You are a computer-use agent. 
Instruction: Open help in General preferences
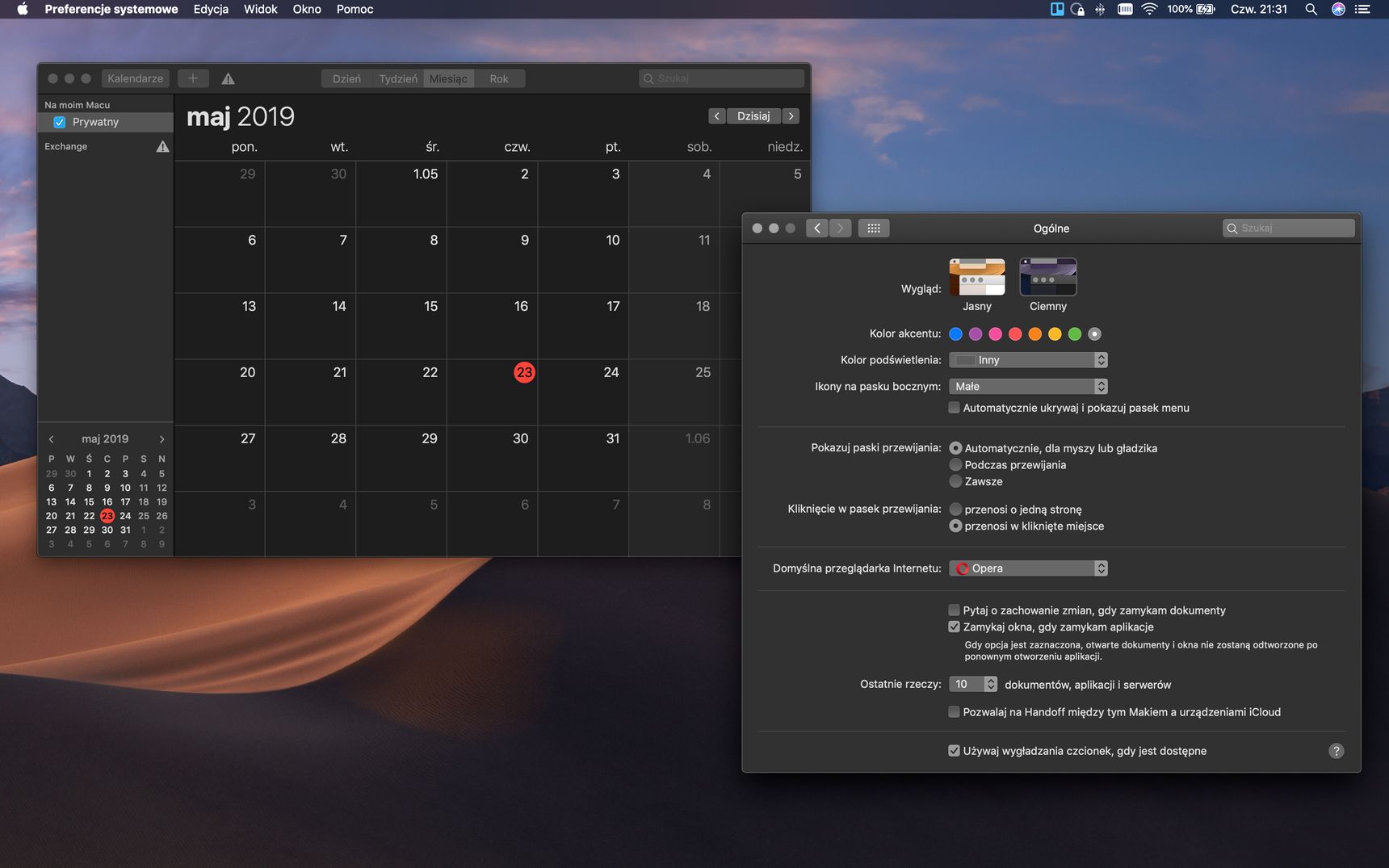[1337, 751]
